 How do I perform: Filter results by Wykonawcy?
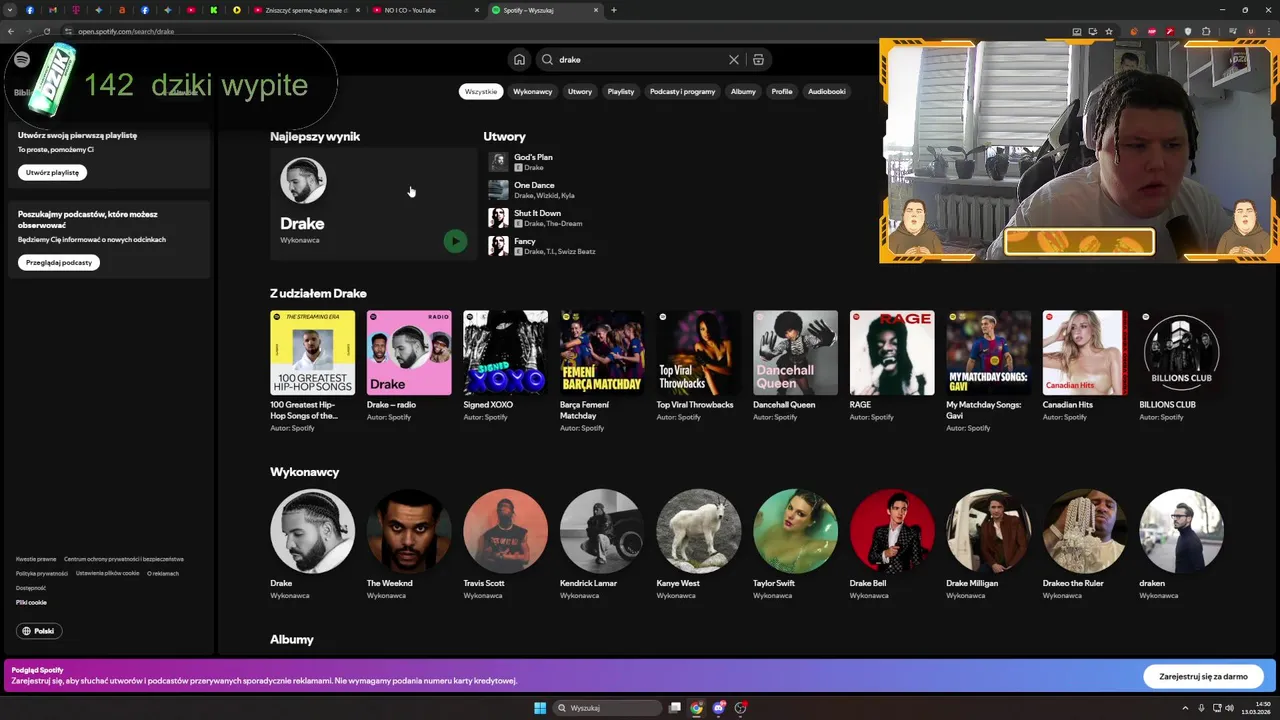(x=532, y=91)
